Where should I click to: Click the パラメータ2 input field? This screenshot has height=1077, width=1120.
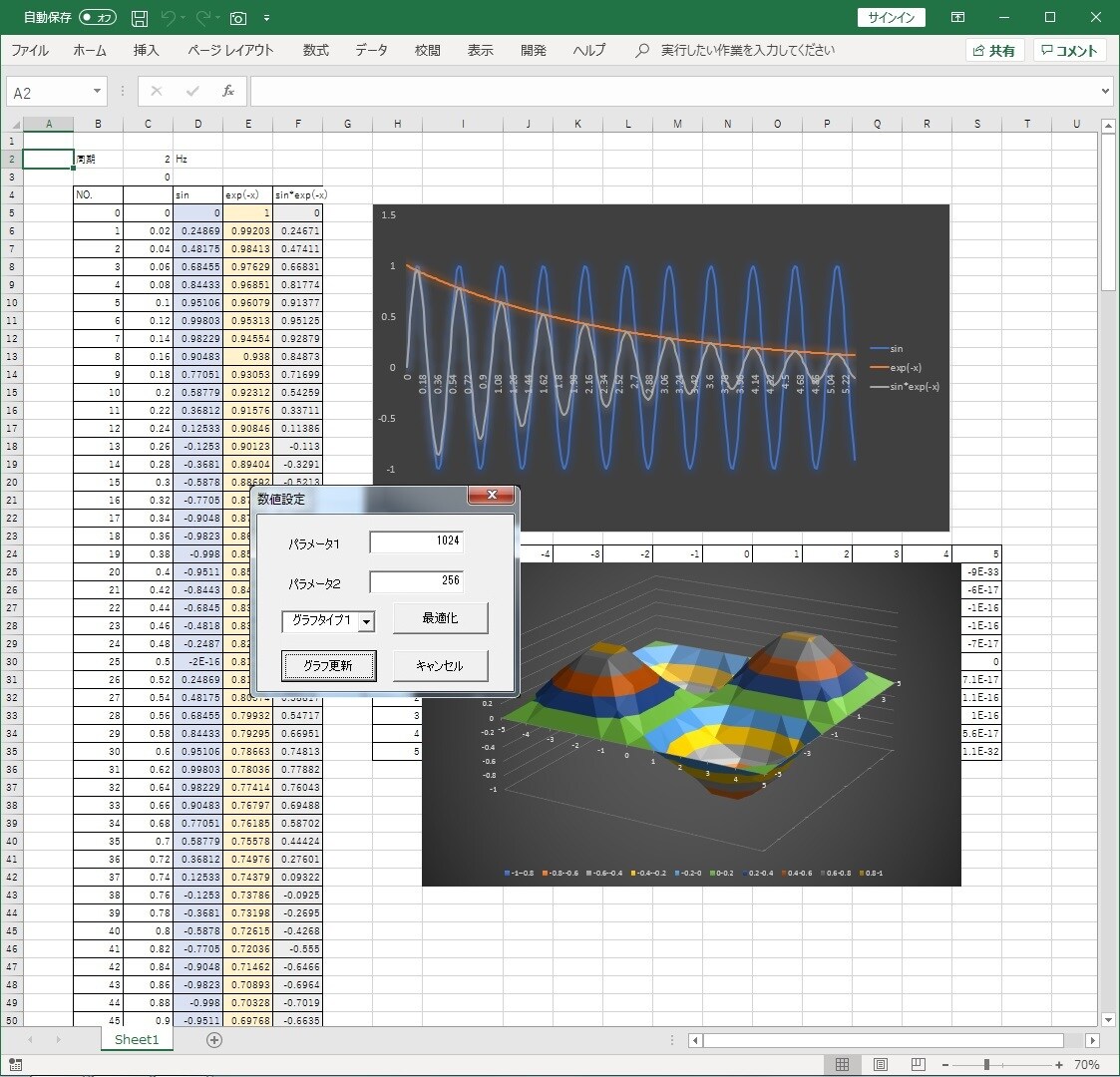click(417, 581)
